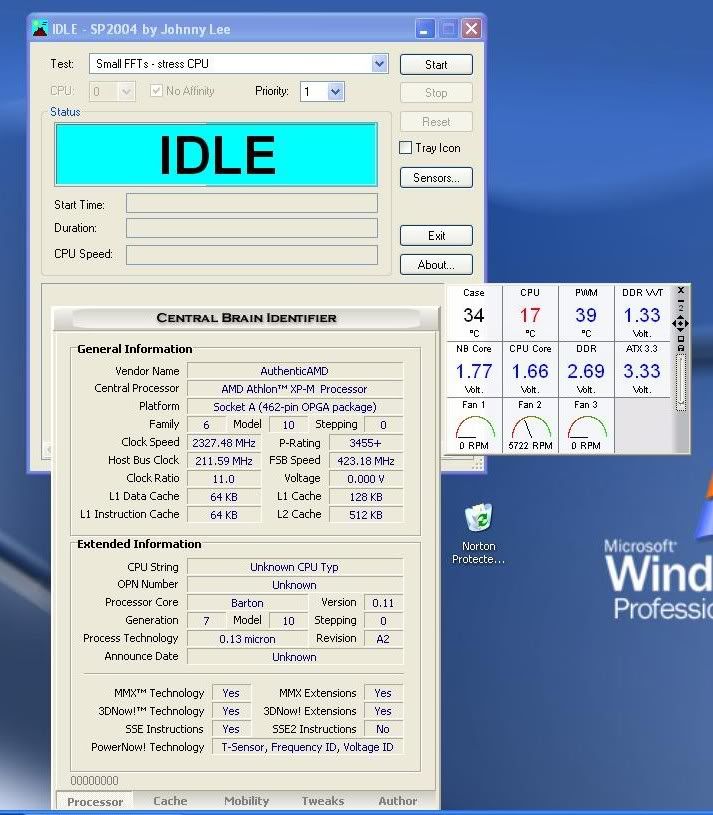Click the Fan 3 gauge
713x815 pixels.
pyautogui.click(x=586, y=426)
